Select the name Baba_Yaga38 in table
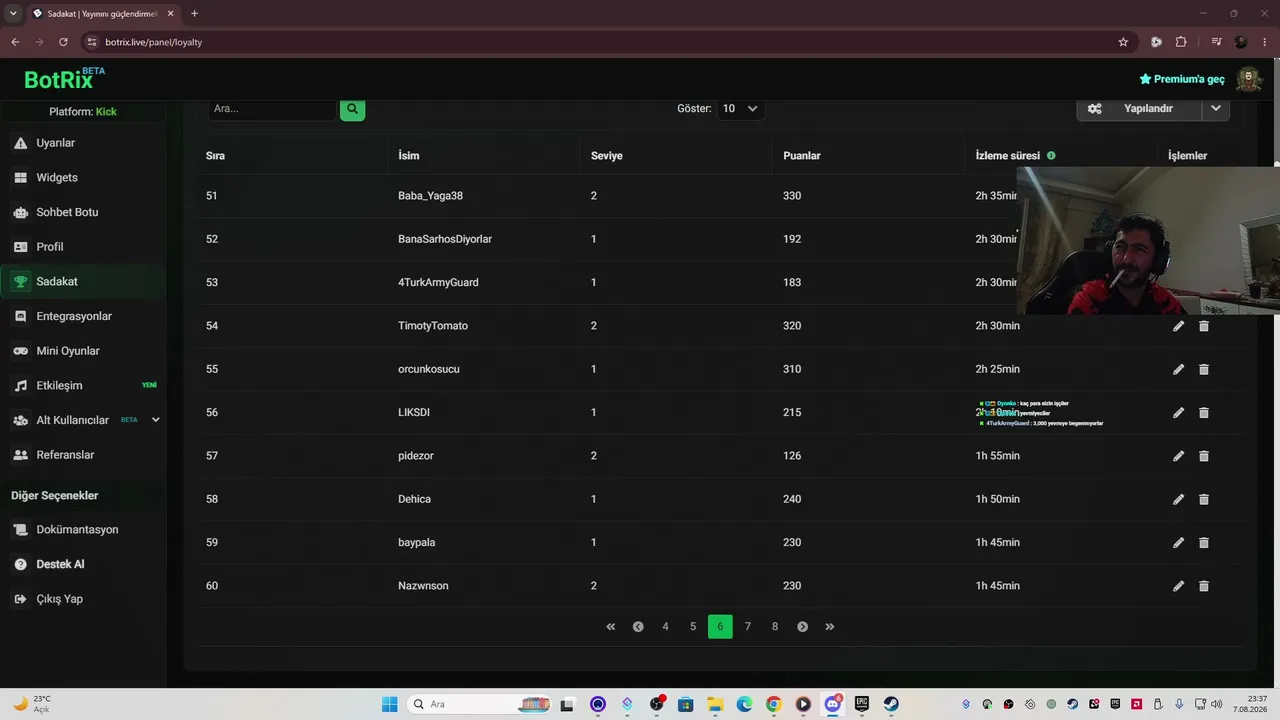 coord(430,196)
